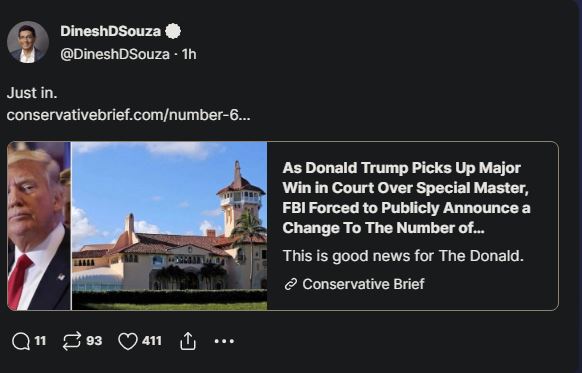Image resolution: width=582 pixels, height=373 pixels.
Task: Open the three-dot more options menu
Action: (x=224, y=341)
